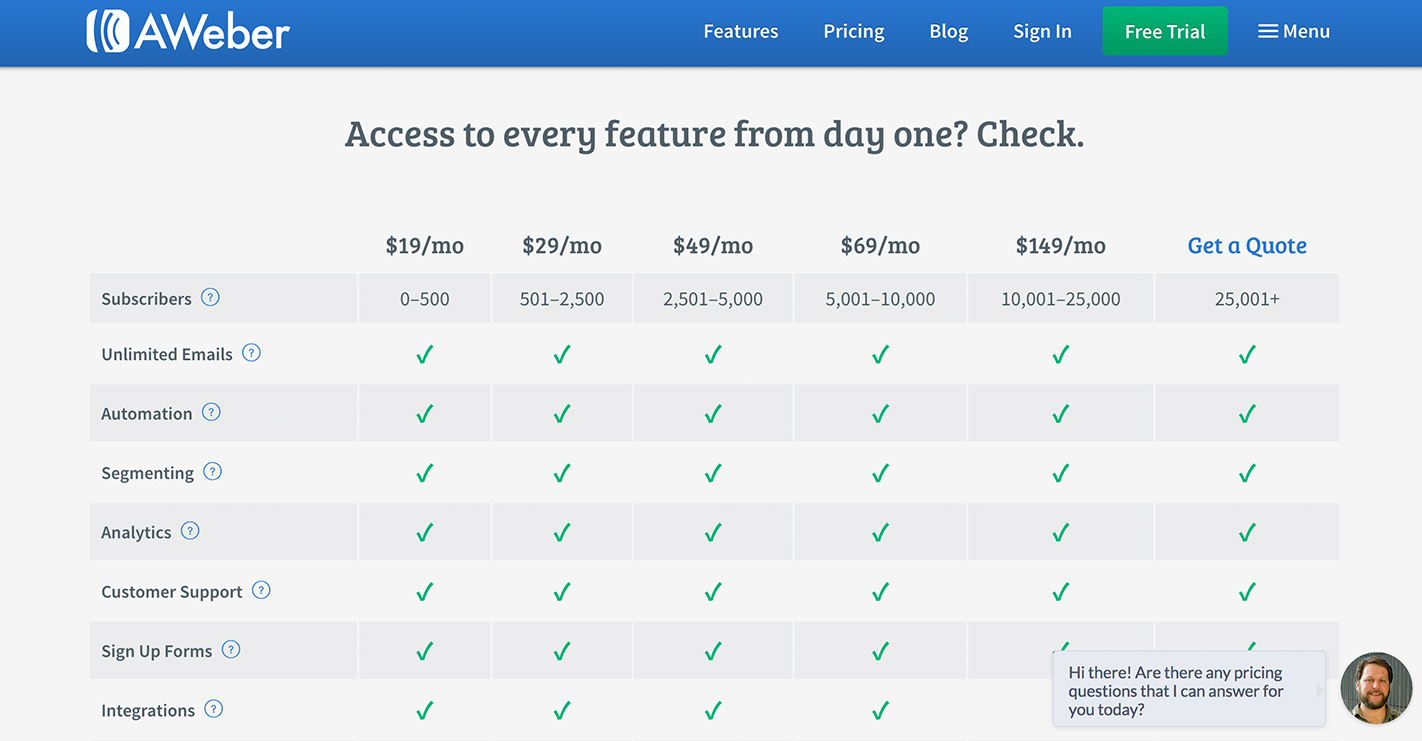
Task: Open Pricing in navigation
Action: click(x=854, y=31)
